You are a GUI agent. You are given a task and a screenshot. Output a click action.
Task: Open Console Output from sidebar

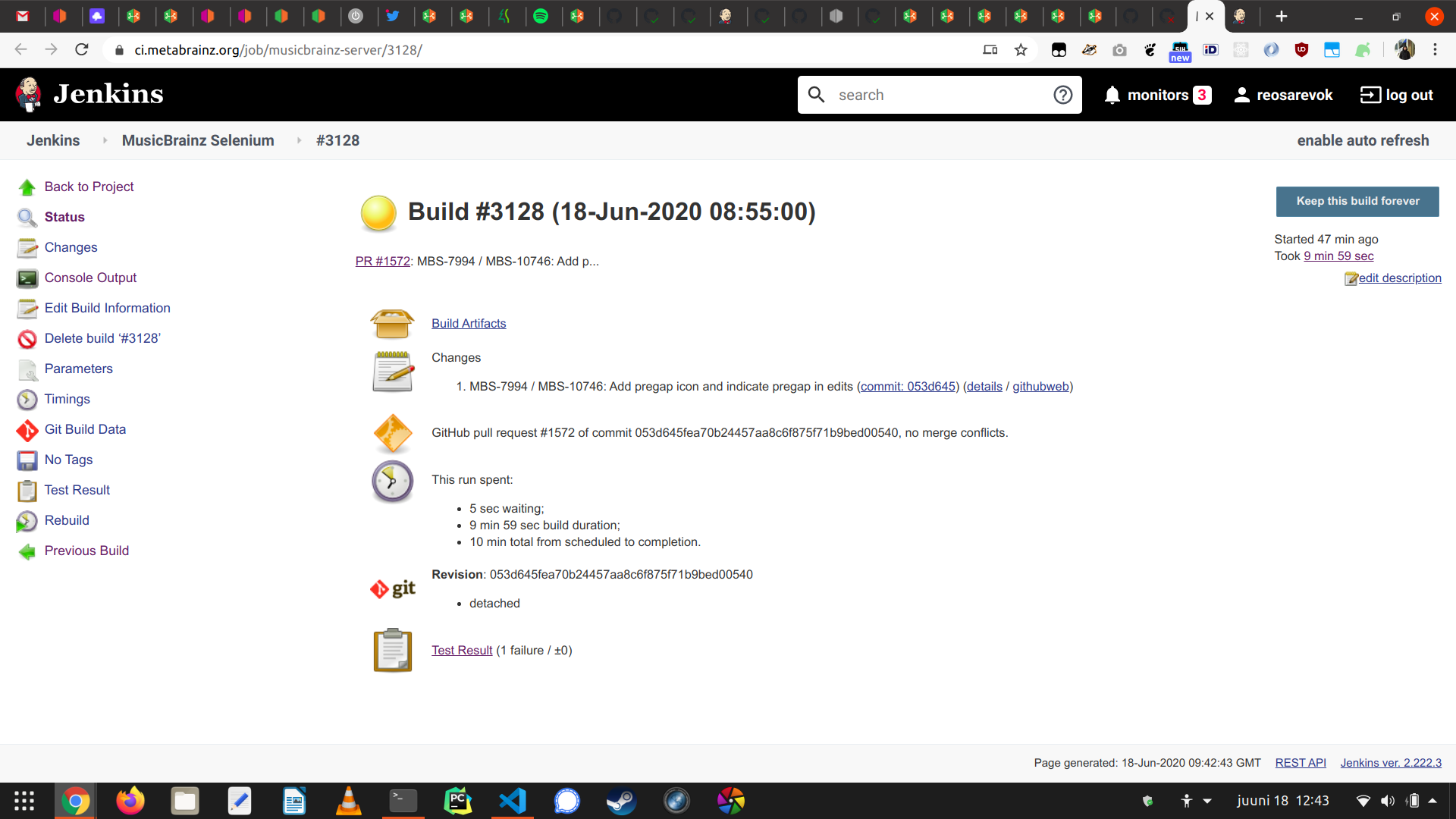pyautogui.click(x=90, y=278)
